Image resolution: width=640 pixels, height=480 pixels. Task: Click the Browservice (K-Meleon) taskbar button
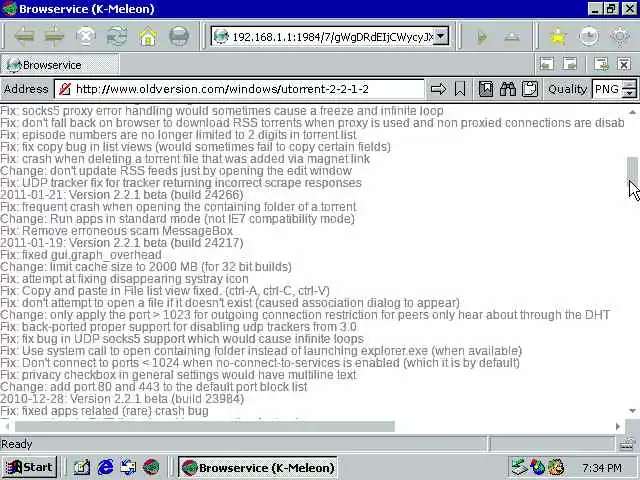coord(258,467)
